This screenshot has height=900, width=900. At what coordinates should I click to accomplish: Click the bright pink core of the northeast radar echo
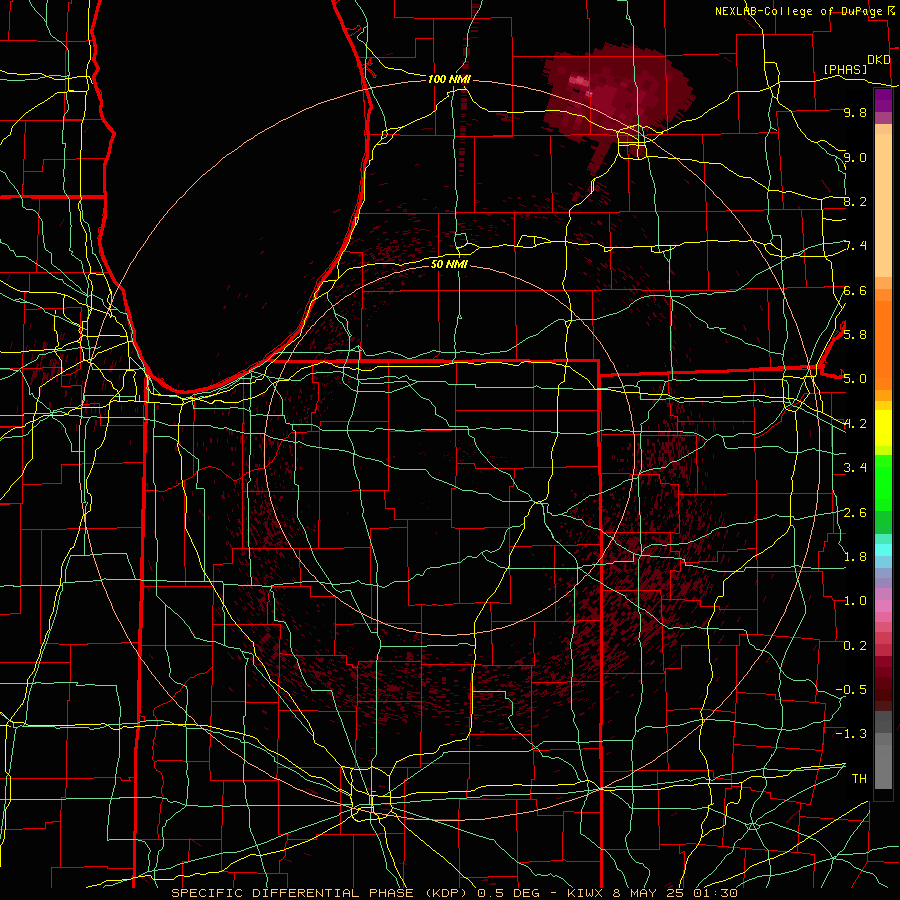tap(579, 83)
